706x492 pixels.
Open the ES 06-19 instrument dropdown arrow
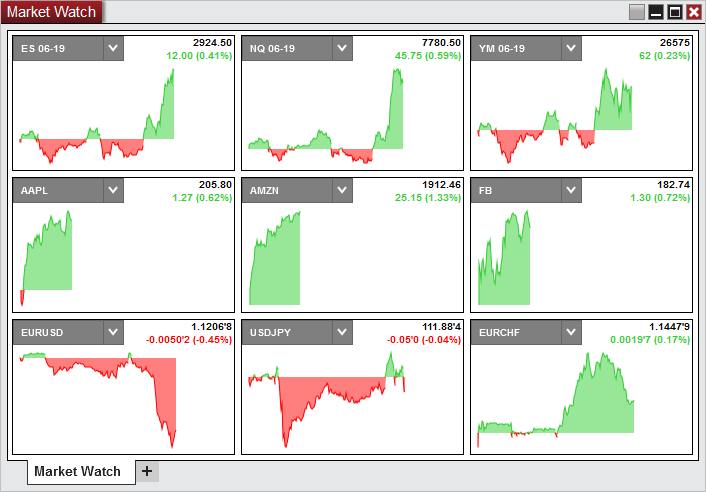pos(113,49)
